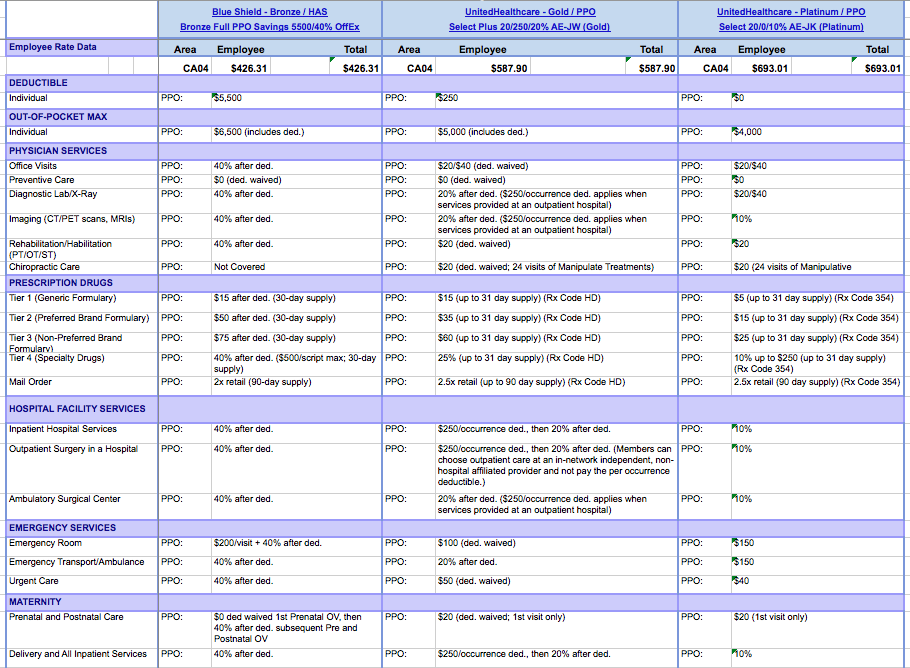Select the $40 Urgent Care Platinum cell
The width and height of the screenshot is (910, 668).
(x=817, y=584)
